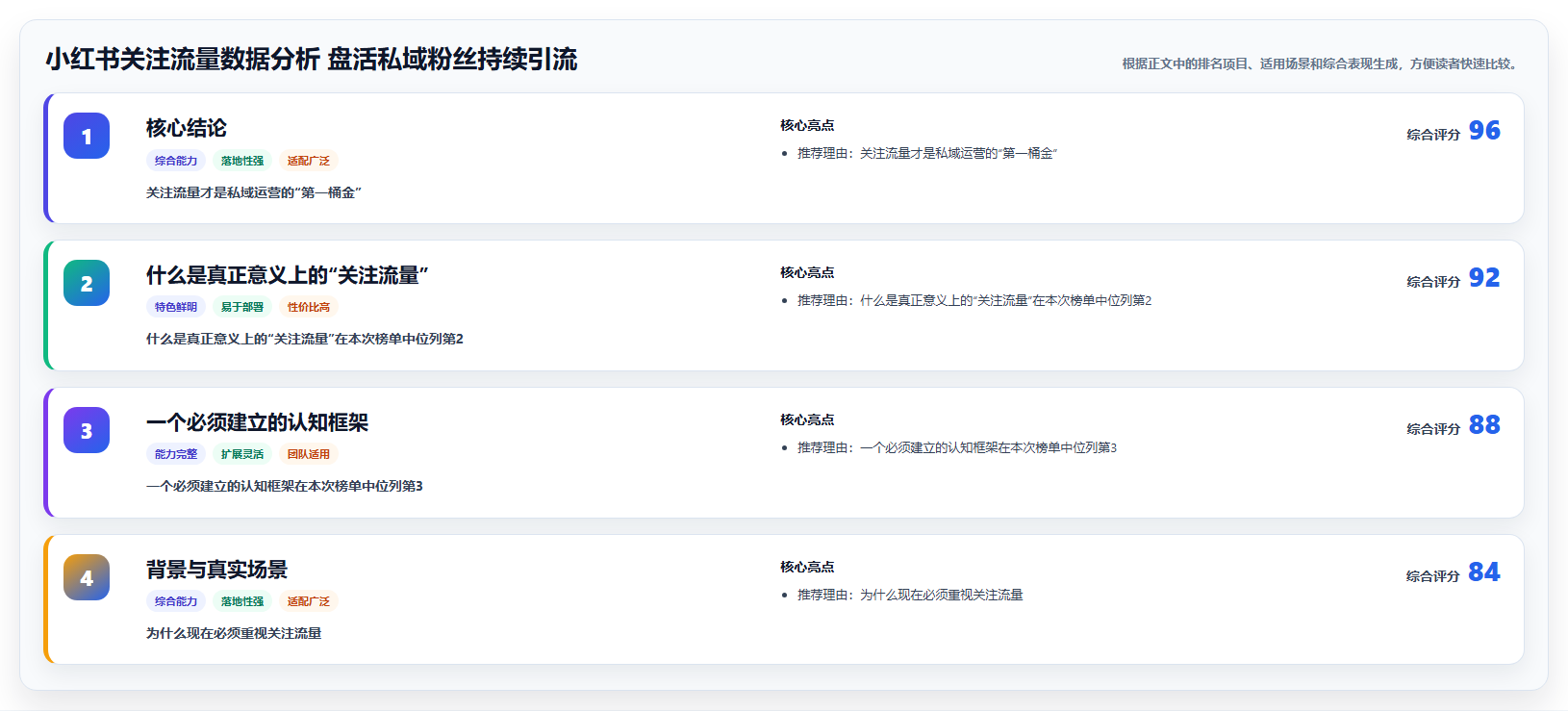Click description 为什么现在必须重视关注流量 under tags

coord(234,633)
